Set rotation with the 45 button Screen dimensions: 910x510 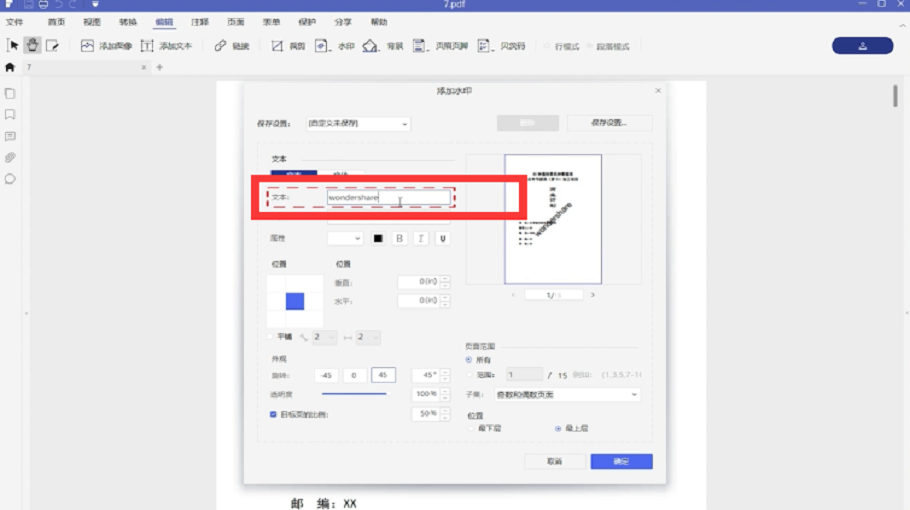(383, 375)
